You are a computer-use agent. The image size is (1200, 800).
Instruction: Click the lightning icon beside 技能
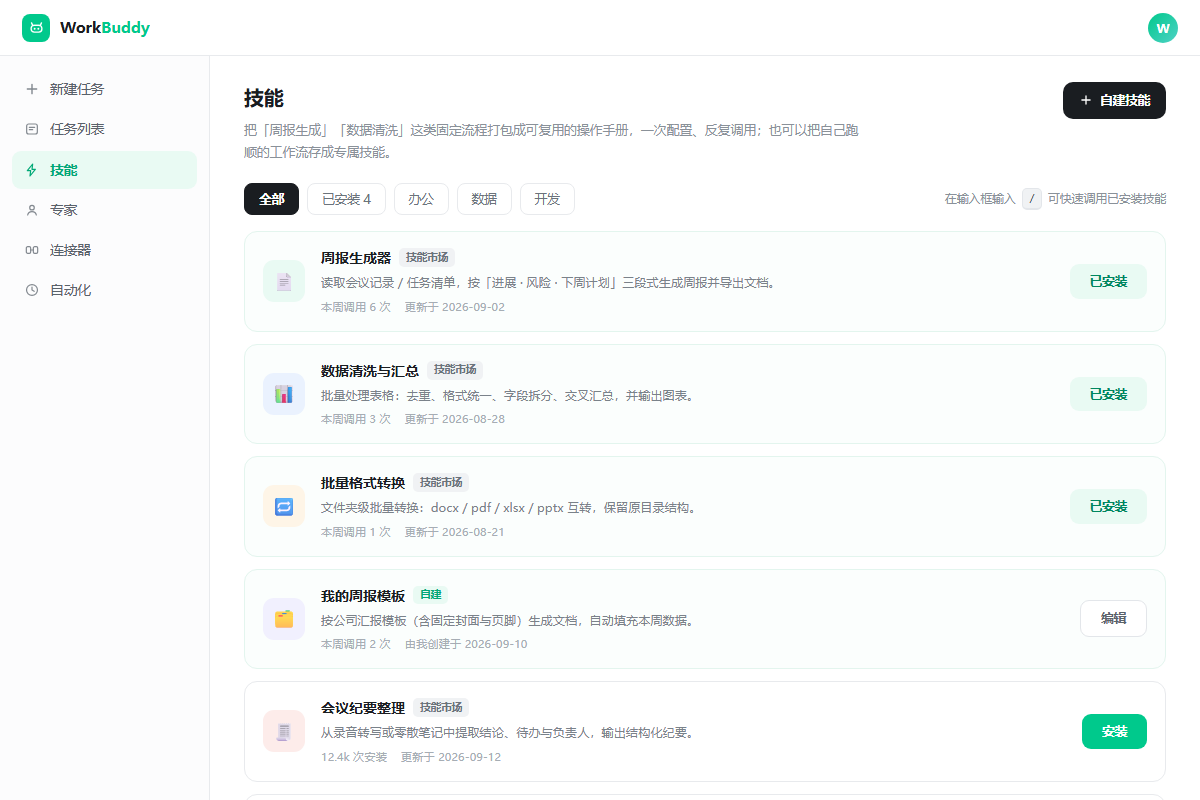click(32, 170)
